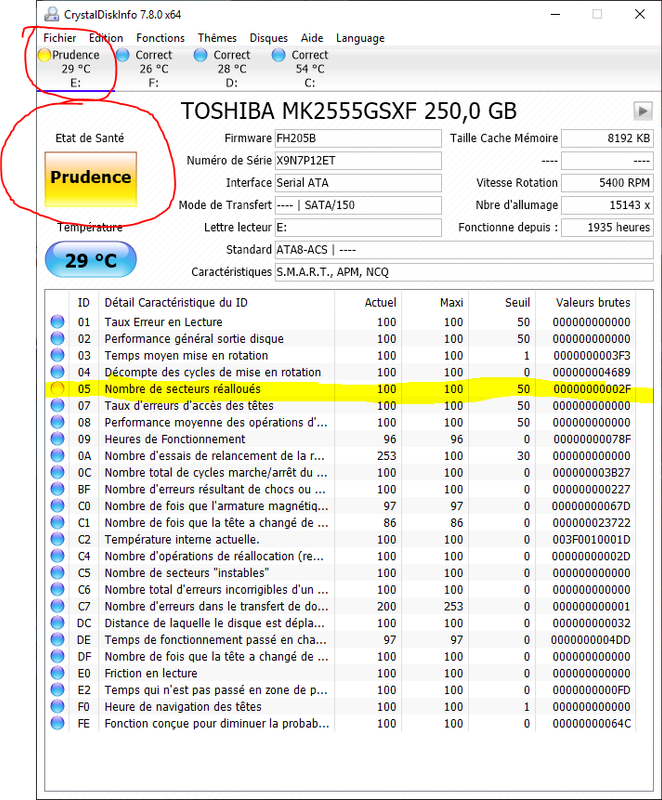
Task: Open the Aide menu
Action: tap(312, 38)
